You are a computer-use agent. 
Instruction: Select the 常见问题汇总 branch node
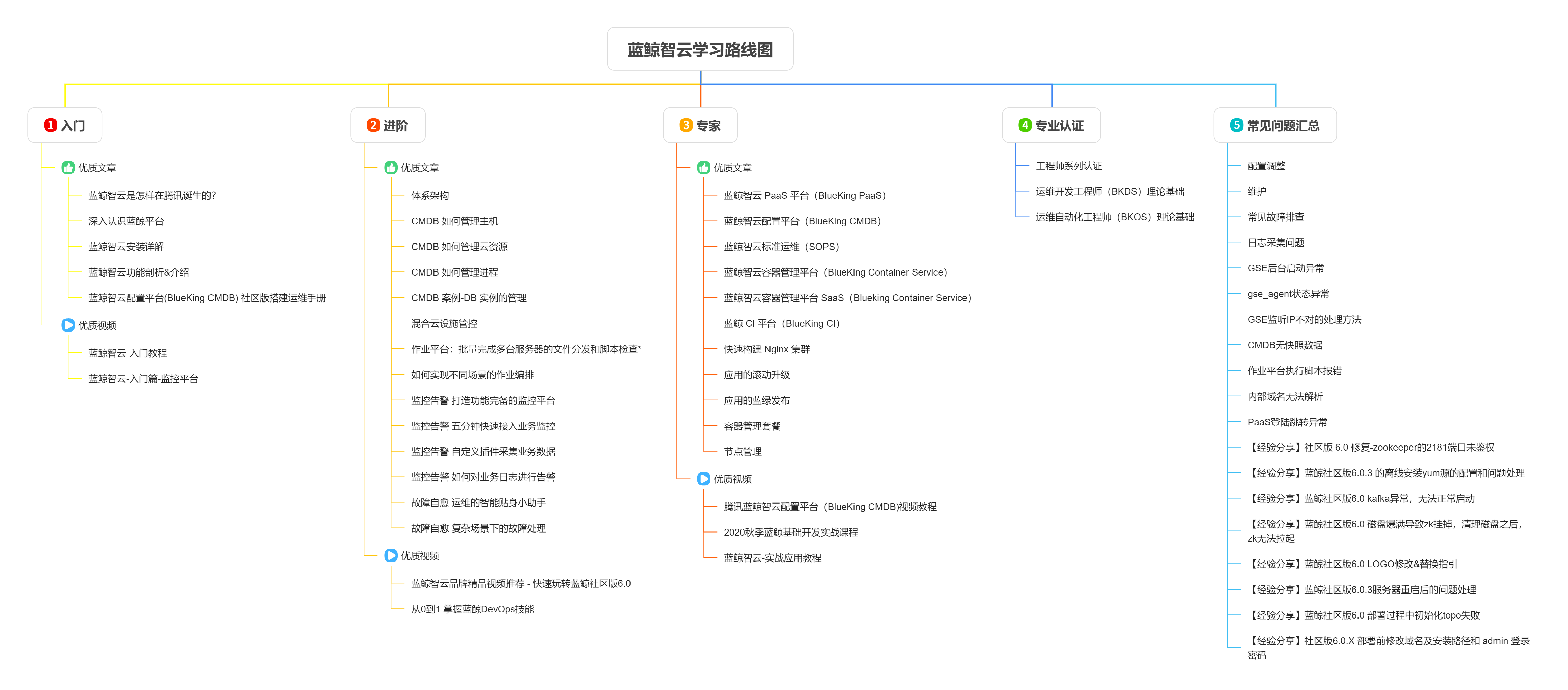(1275, 125)
